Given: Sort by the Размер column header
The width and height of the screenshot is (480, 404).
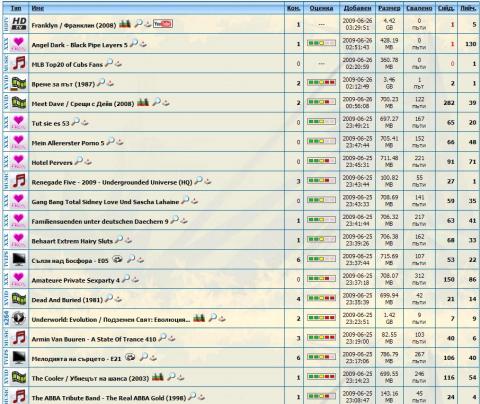Looking at the screenshot, I should click(x=389, y=8).
